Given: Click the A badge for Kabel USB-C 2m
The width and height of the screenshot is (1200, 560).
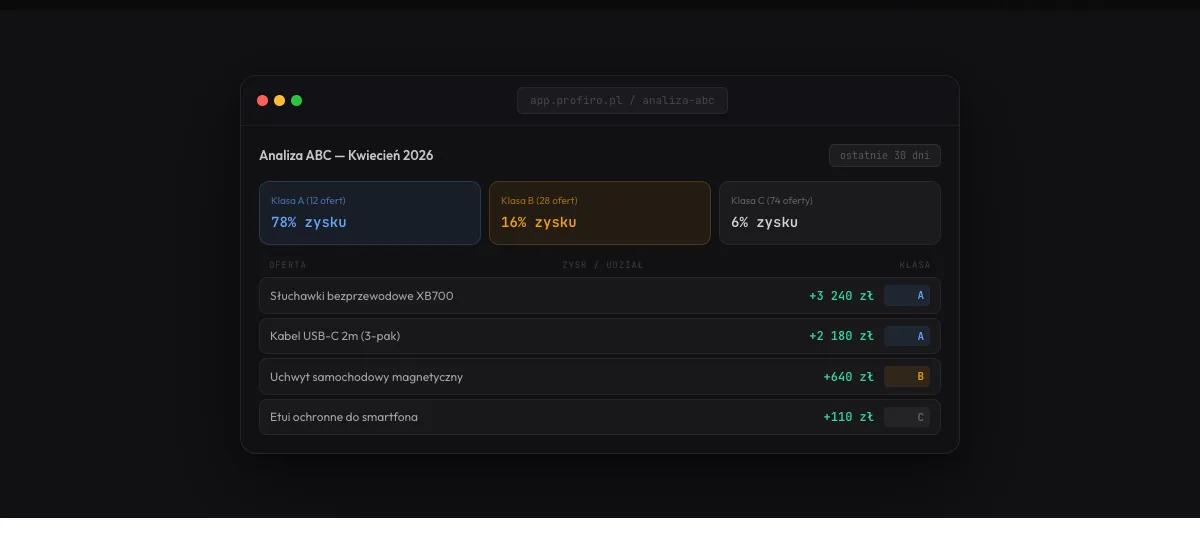Looking at the screenshot, I should pyautogui.click(x=907, y=336).
